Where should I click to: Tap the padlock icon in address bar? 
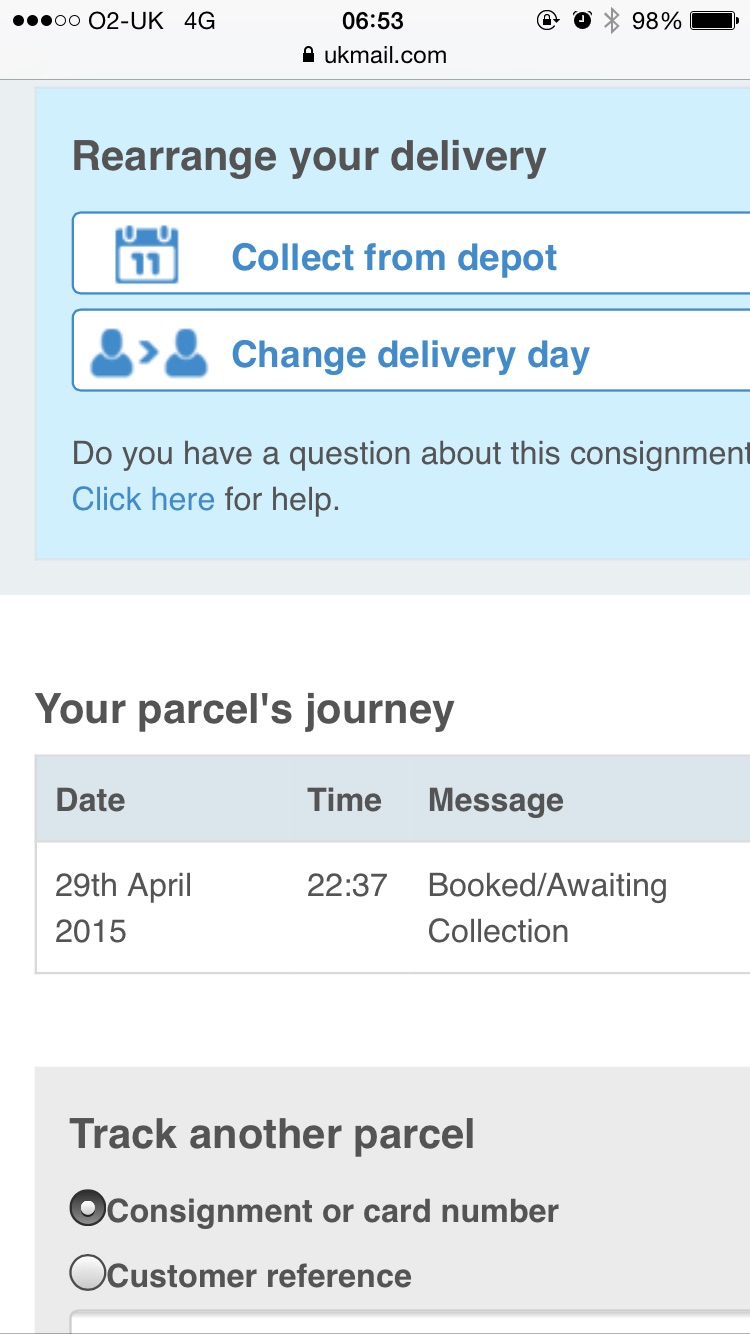click(308, 55)
